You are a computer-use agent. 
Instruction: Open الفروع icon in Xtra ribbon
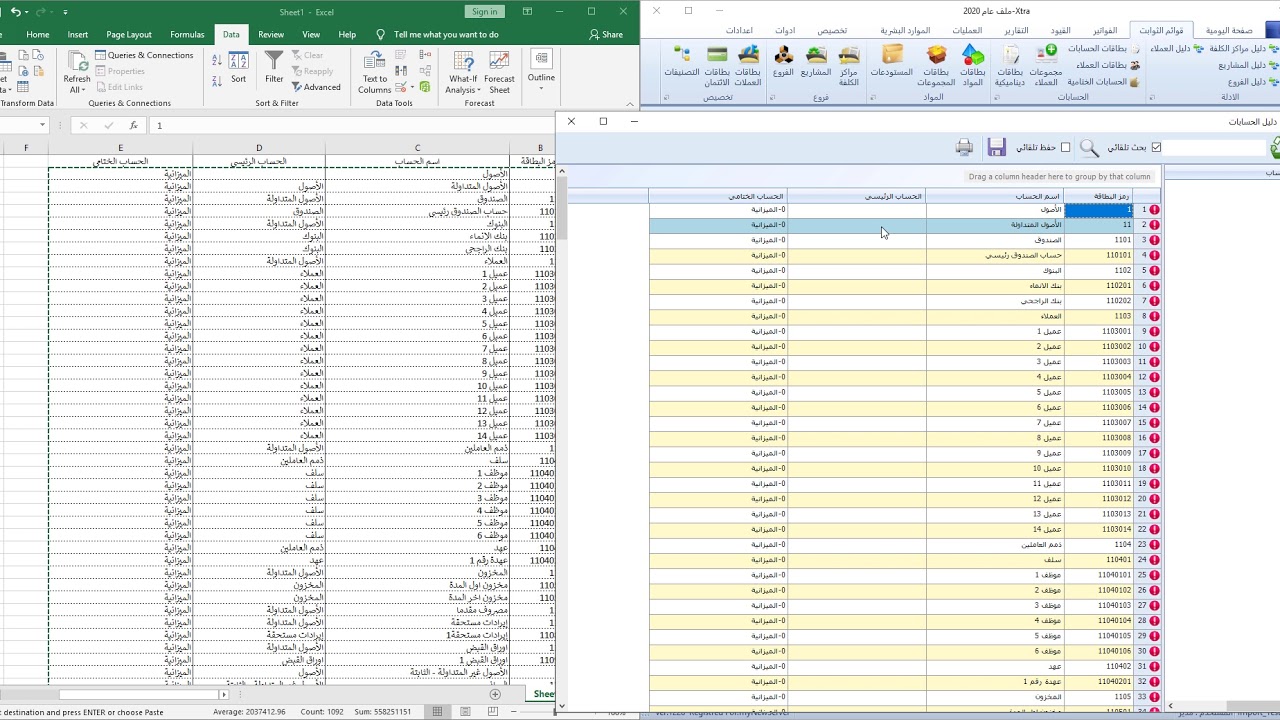tap(783, 60)
